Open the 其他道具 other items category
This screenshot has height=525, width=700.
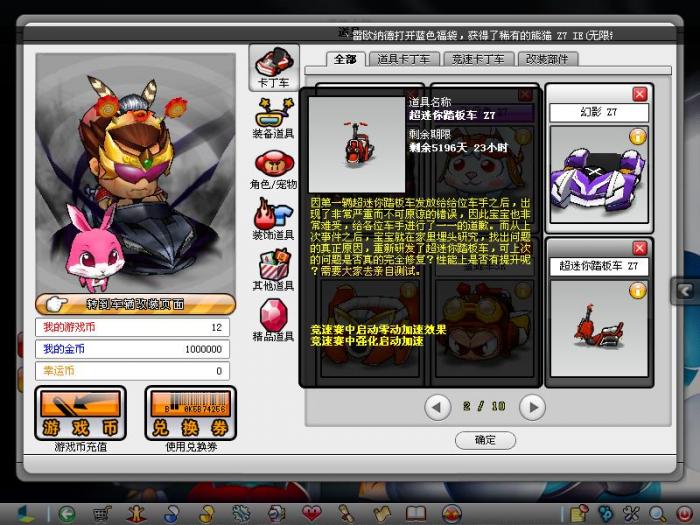[274, 271]
